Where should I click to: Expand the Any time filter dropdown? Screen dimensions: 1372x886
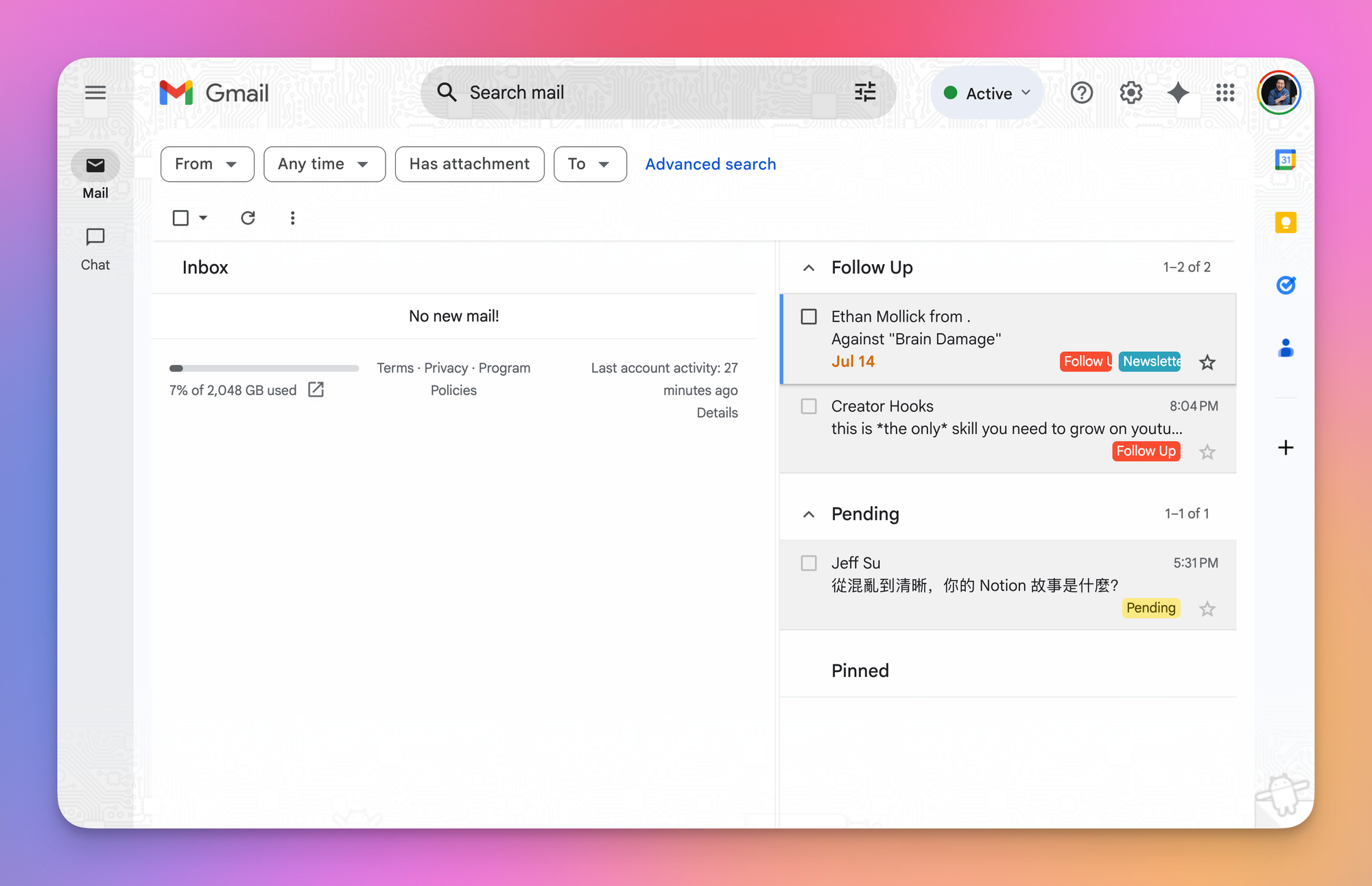pyautogui.click(x=324, y=164)
